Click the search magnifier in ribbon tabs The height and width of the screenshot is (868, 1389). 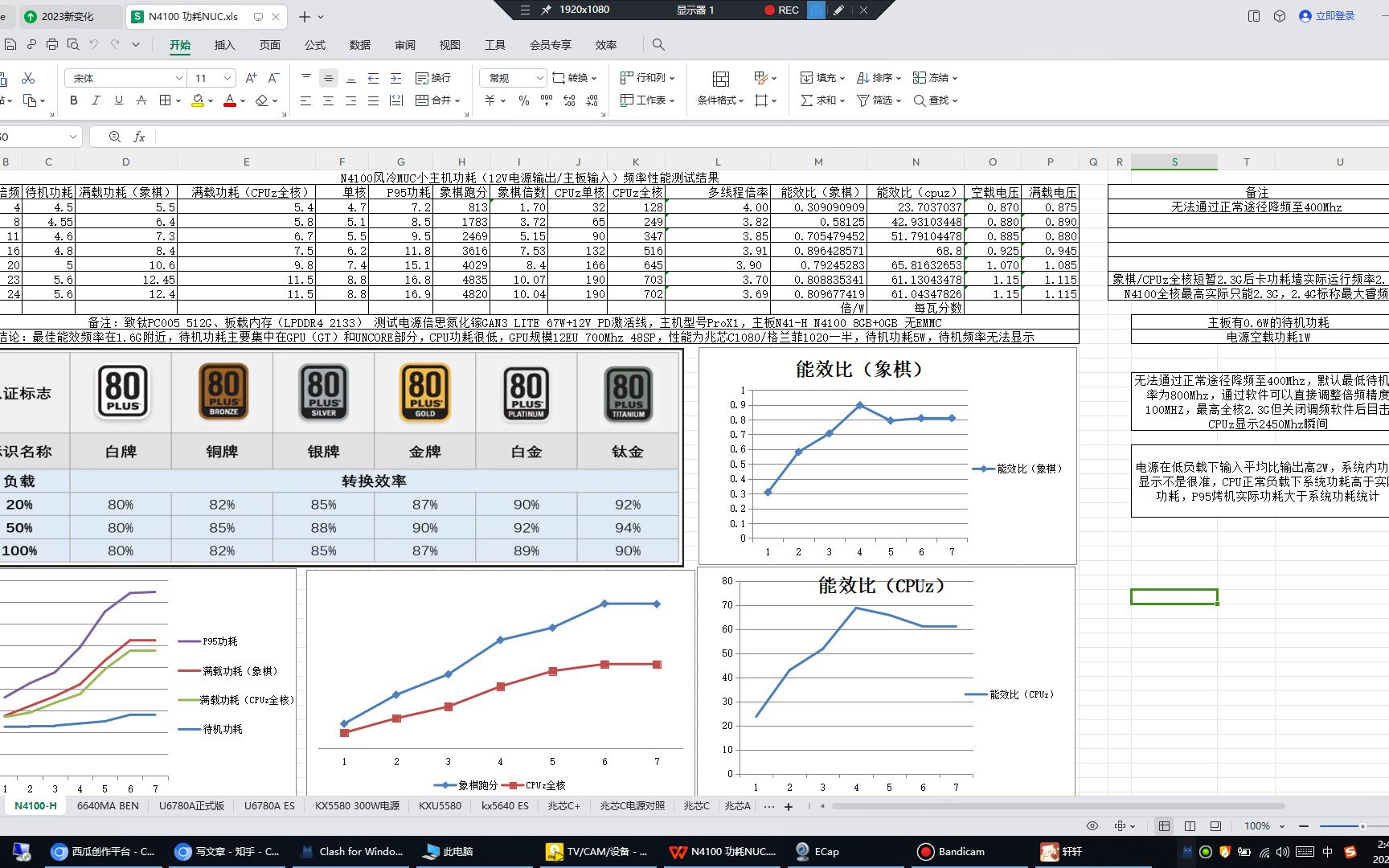tap(658, 45)
